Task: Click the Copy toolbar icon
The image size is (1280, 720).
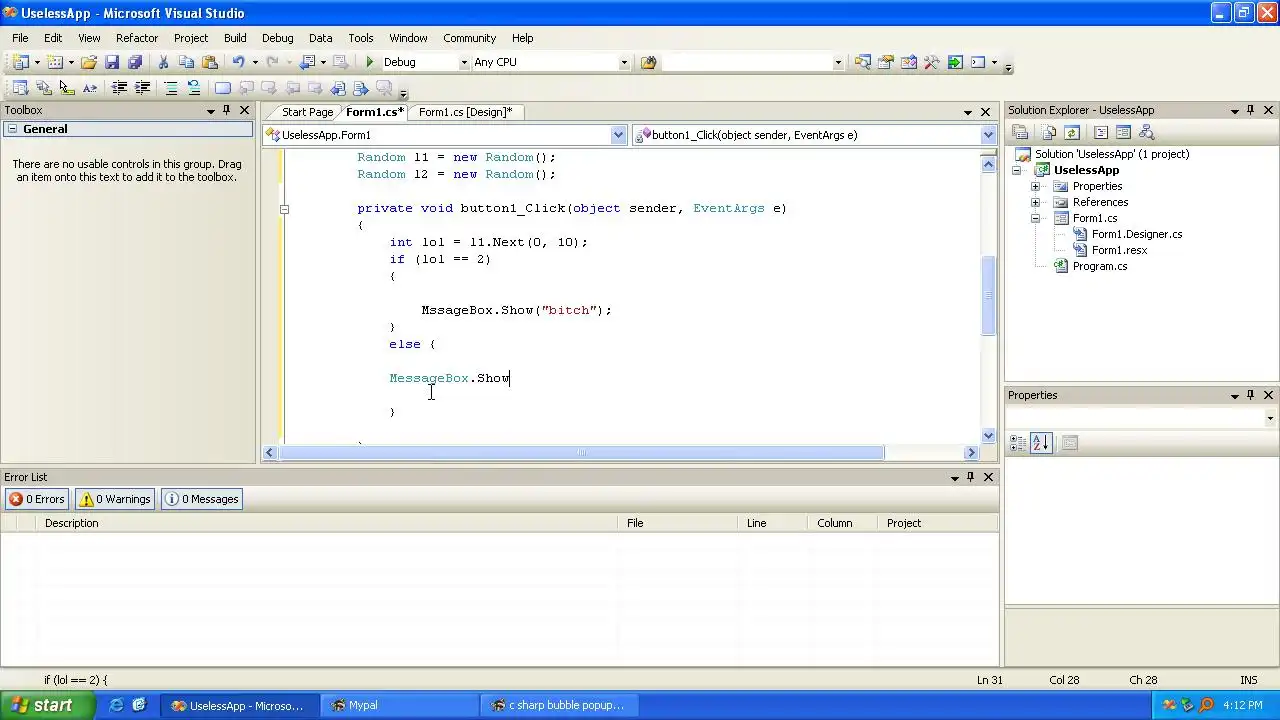Action: [x=186, y=62]
